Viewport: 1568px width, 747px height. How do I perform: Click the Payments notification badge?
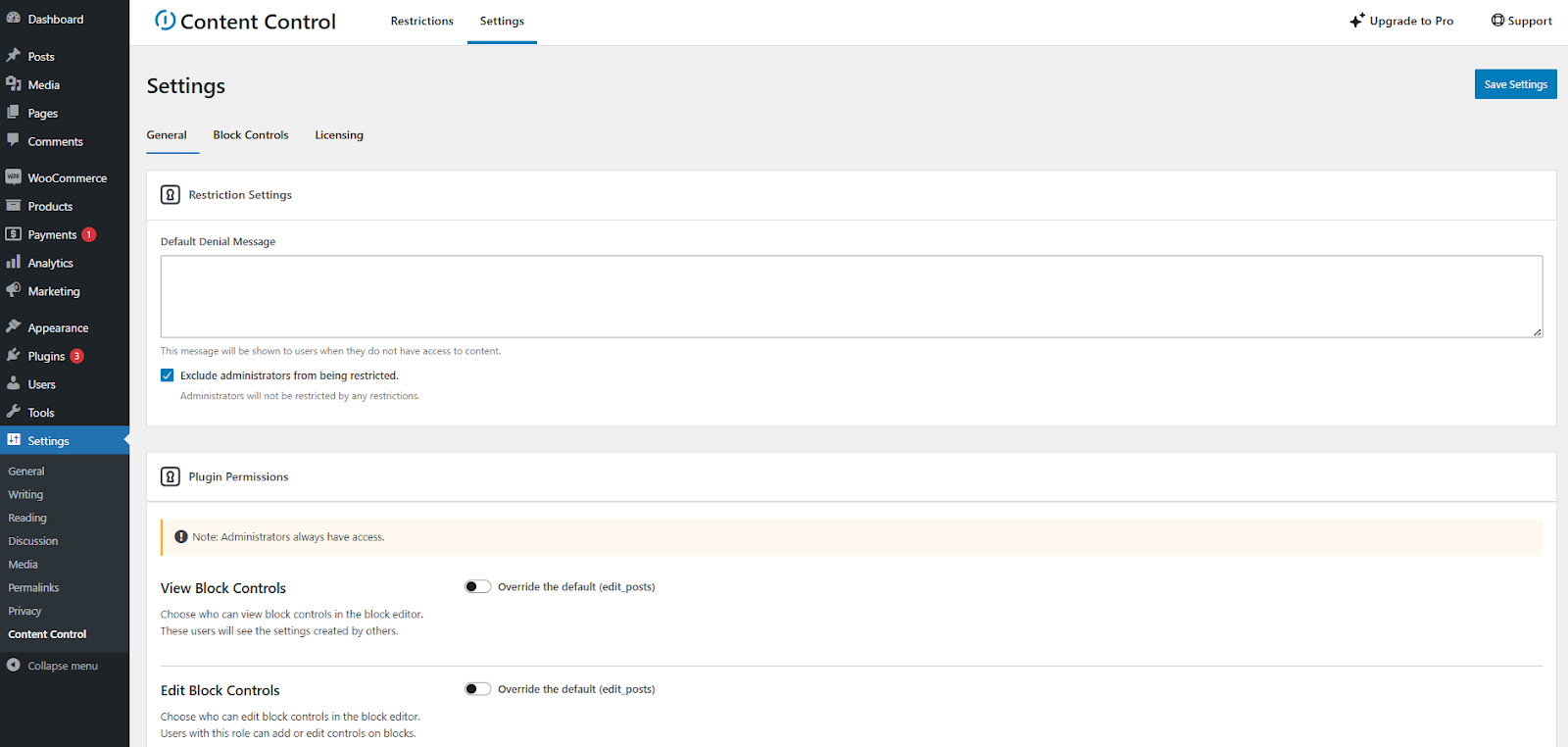pos(88,234)
